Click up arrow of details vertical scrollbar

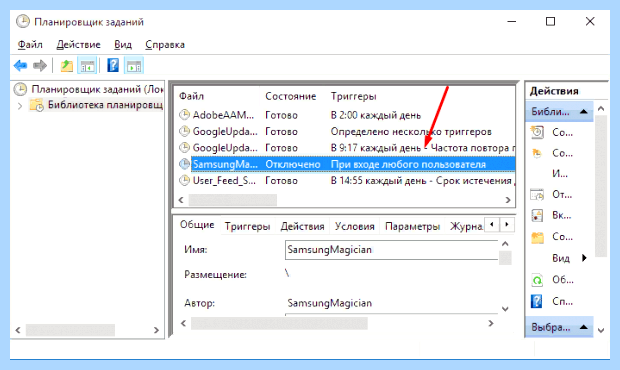505,244
